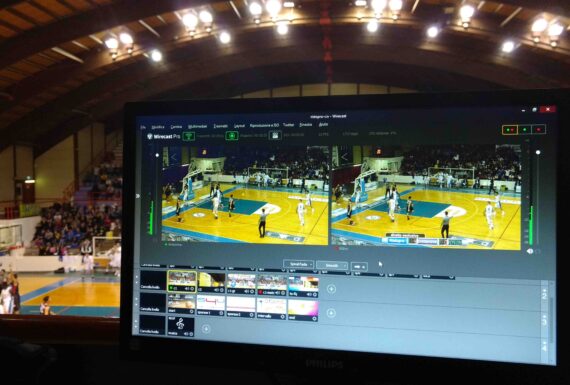The image size is (570, 385).
Task: Click the go arrow transition button
Action: point(359,266)
